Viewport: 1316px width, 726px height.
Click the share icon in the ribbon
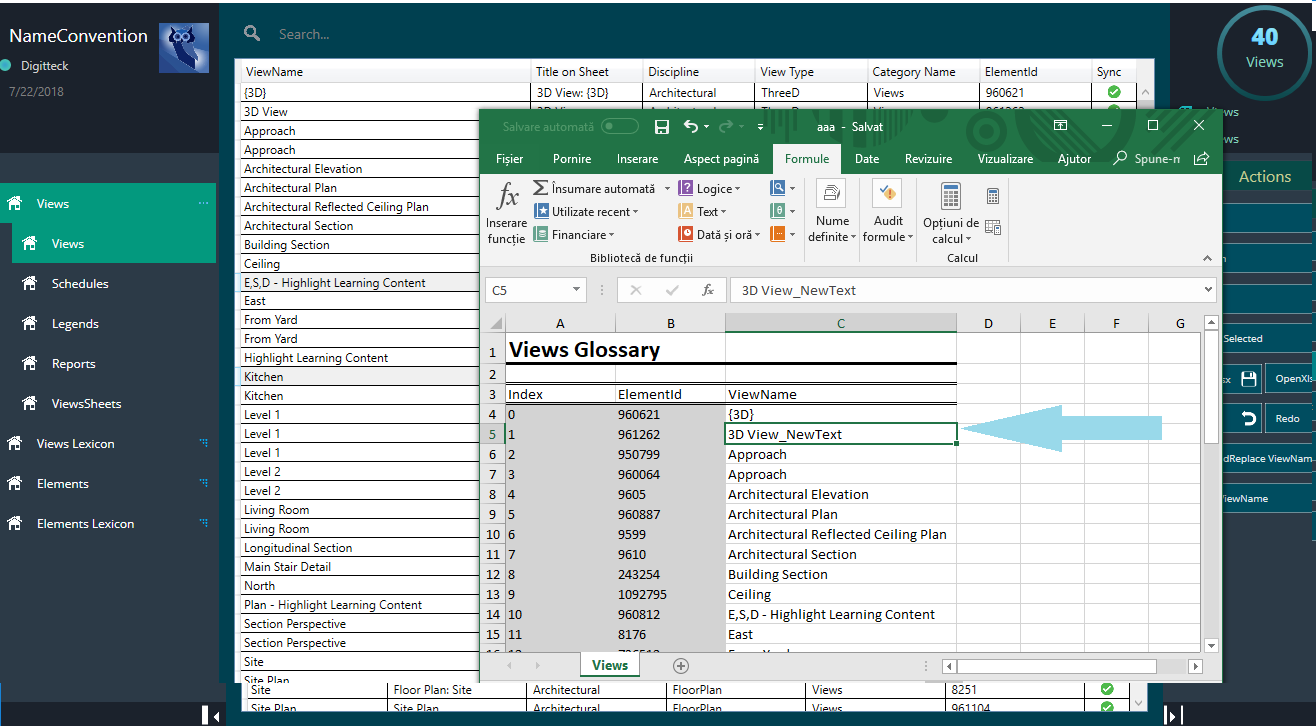[1201, 159]
